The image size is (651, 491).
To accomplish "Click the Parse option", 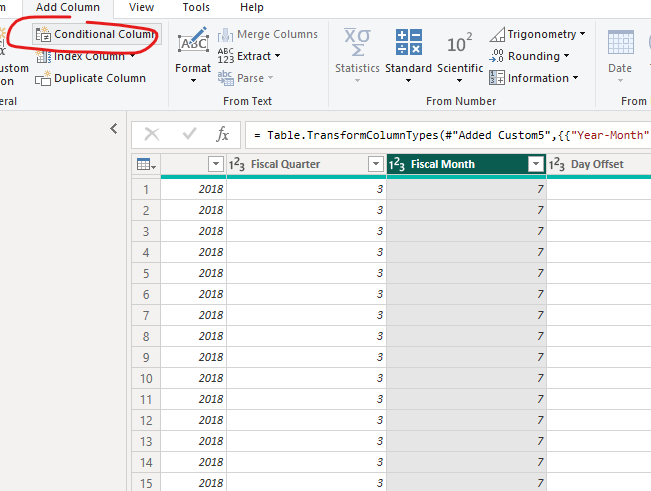I will coord(245,78).
